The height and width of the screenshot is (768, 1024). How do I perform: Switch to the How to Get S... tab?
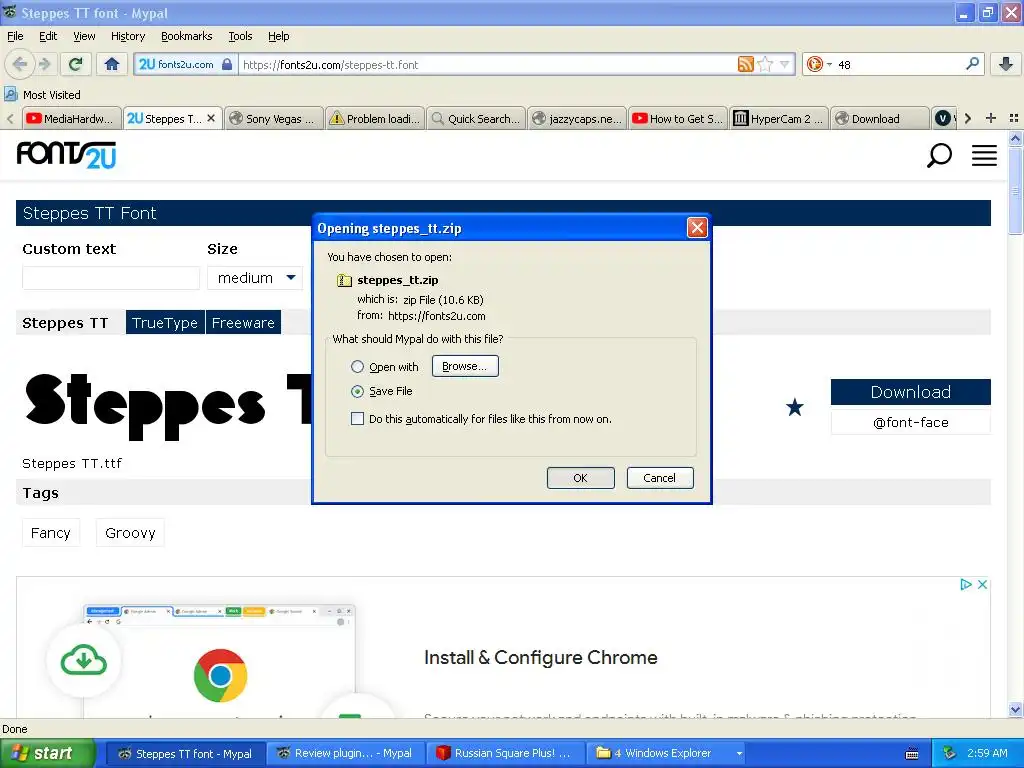(679, 118)
